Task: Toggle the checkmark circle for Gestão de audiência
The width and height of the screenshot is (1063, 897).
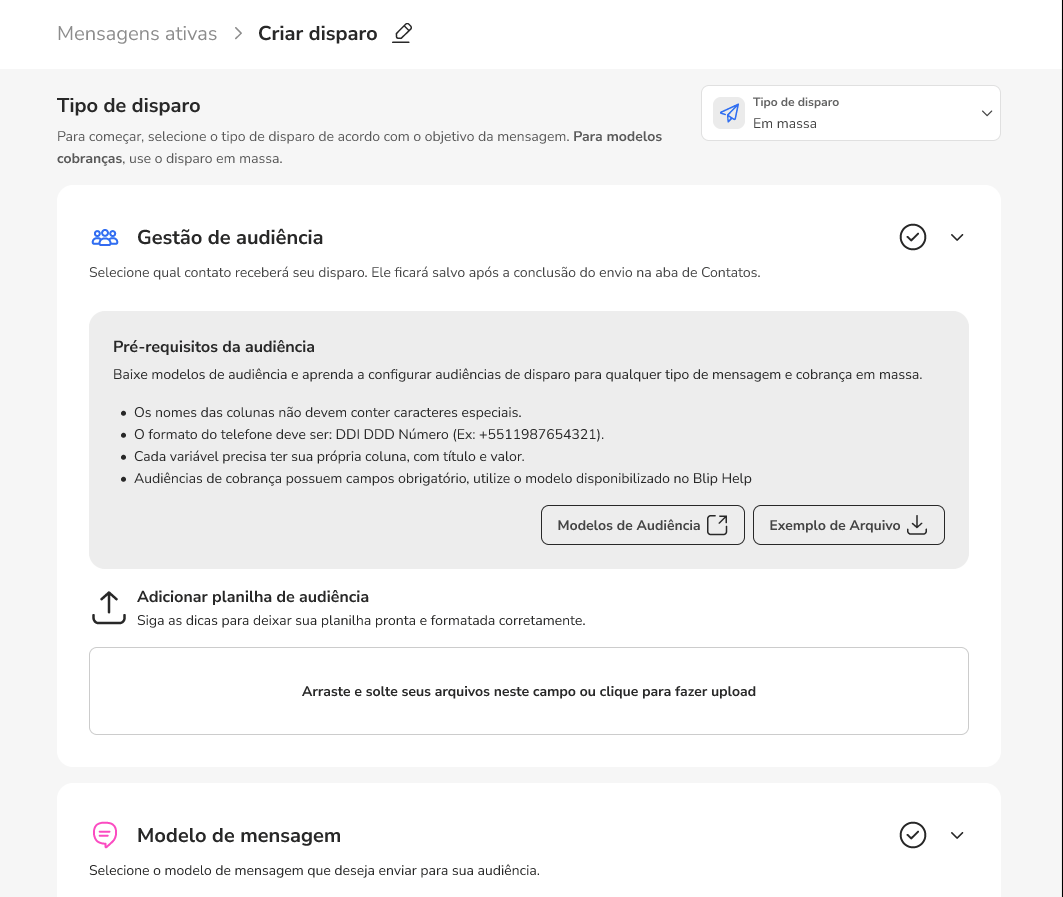Action: pyautogui.click(x=913, y=237)
